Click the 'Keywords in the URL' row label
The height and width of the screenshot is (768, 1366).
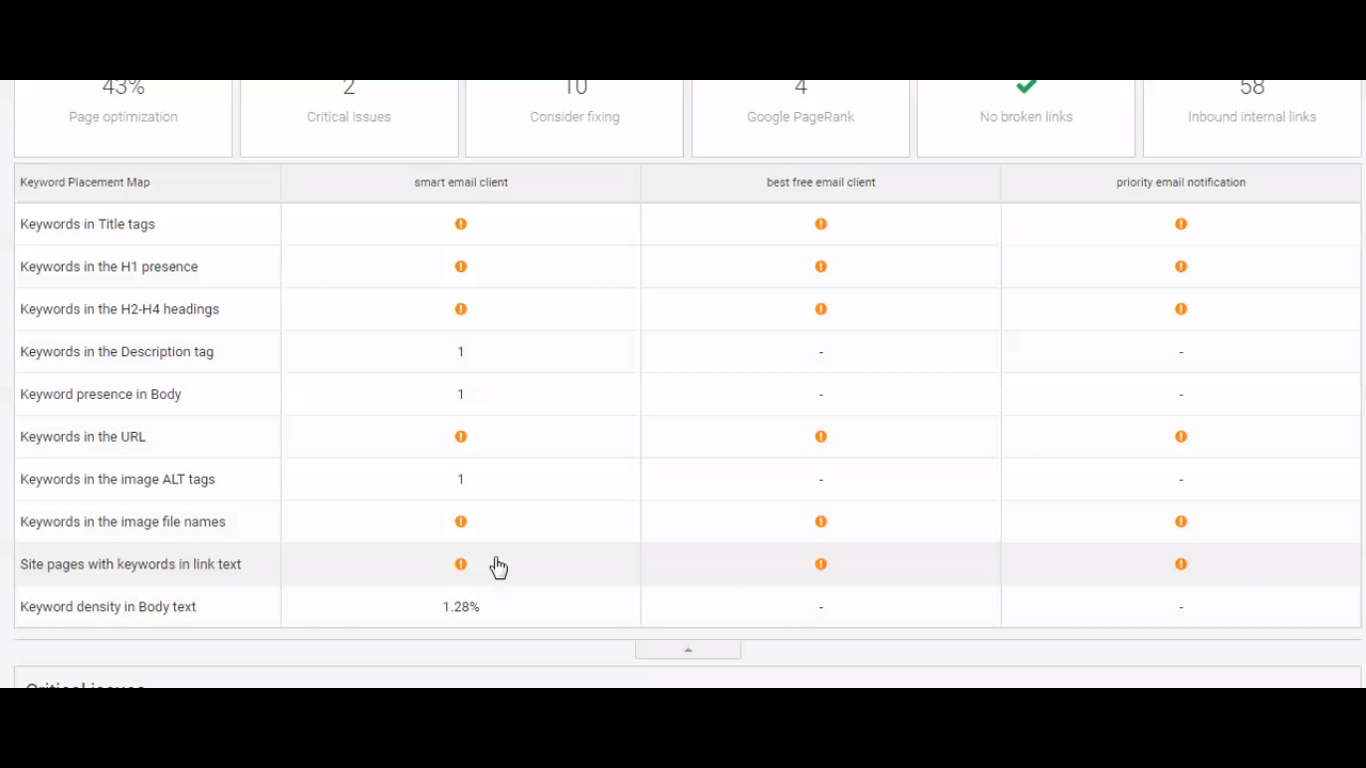(x=83, y=437)
